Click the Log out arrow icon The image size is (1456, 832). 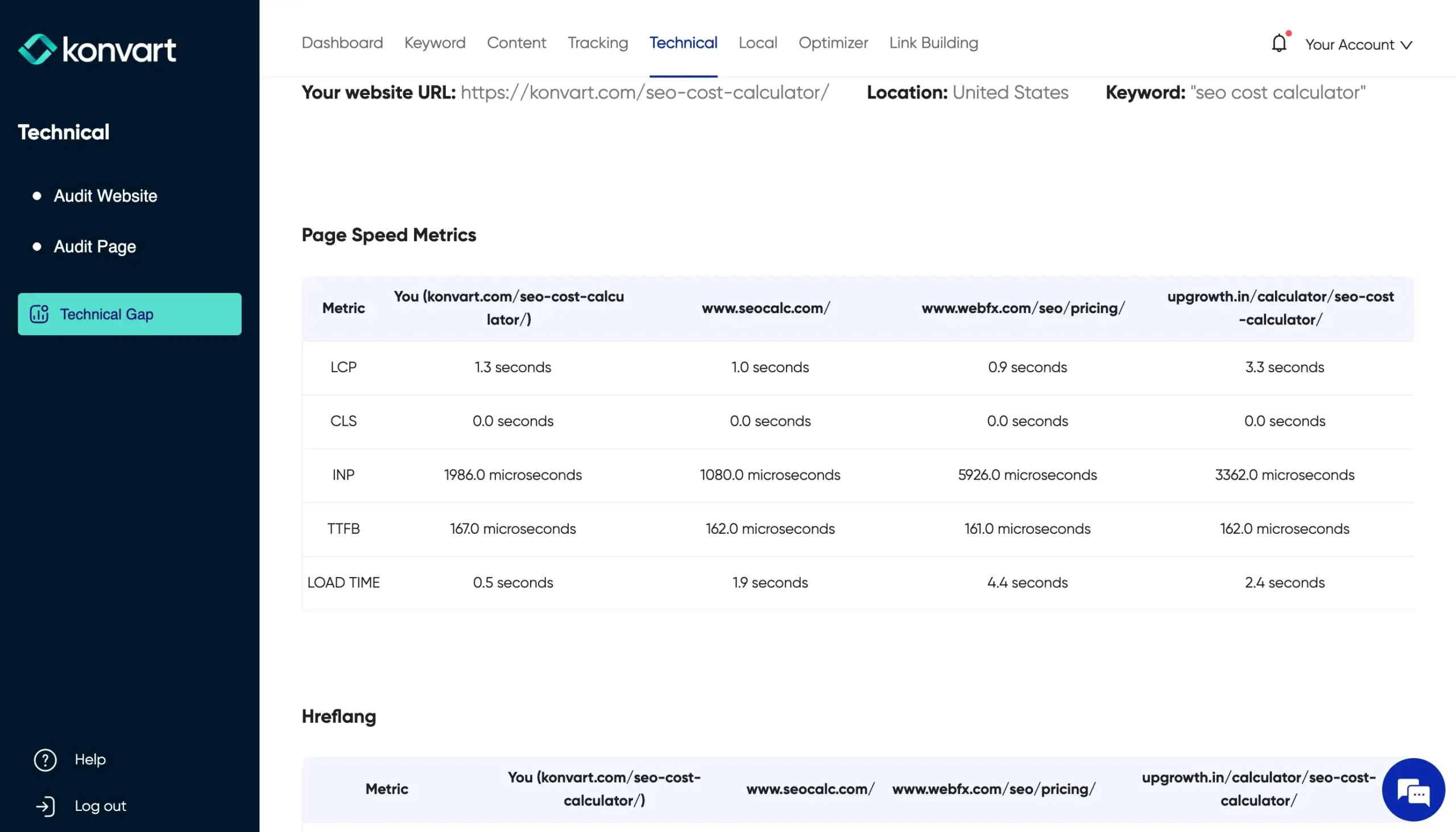[x=45, y=806]
